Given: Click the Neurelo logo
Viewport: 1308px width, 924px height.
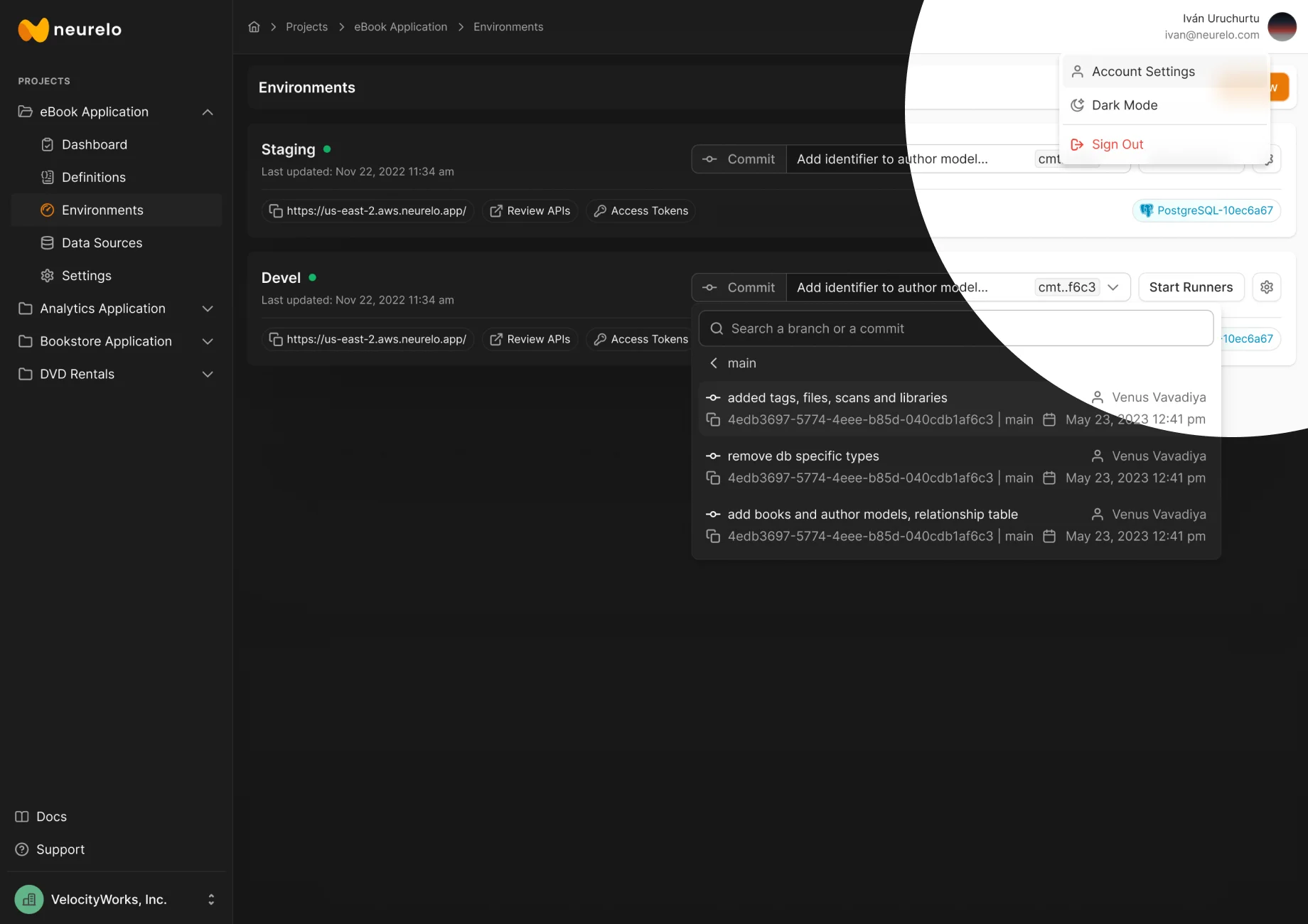Looking at the screenshot, I should point(69,29).
